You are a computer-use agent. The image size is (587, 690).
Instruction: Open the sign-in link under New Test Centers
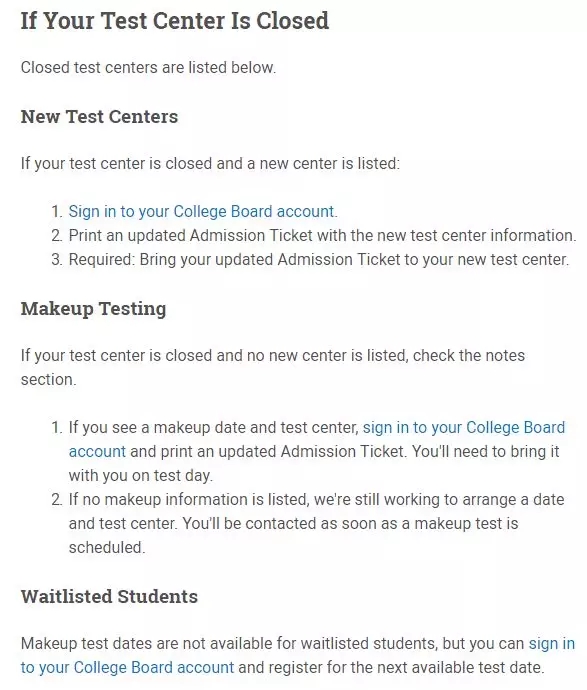pos(201,212)
